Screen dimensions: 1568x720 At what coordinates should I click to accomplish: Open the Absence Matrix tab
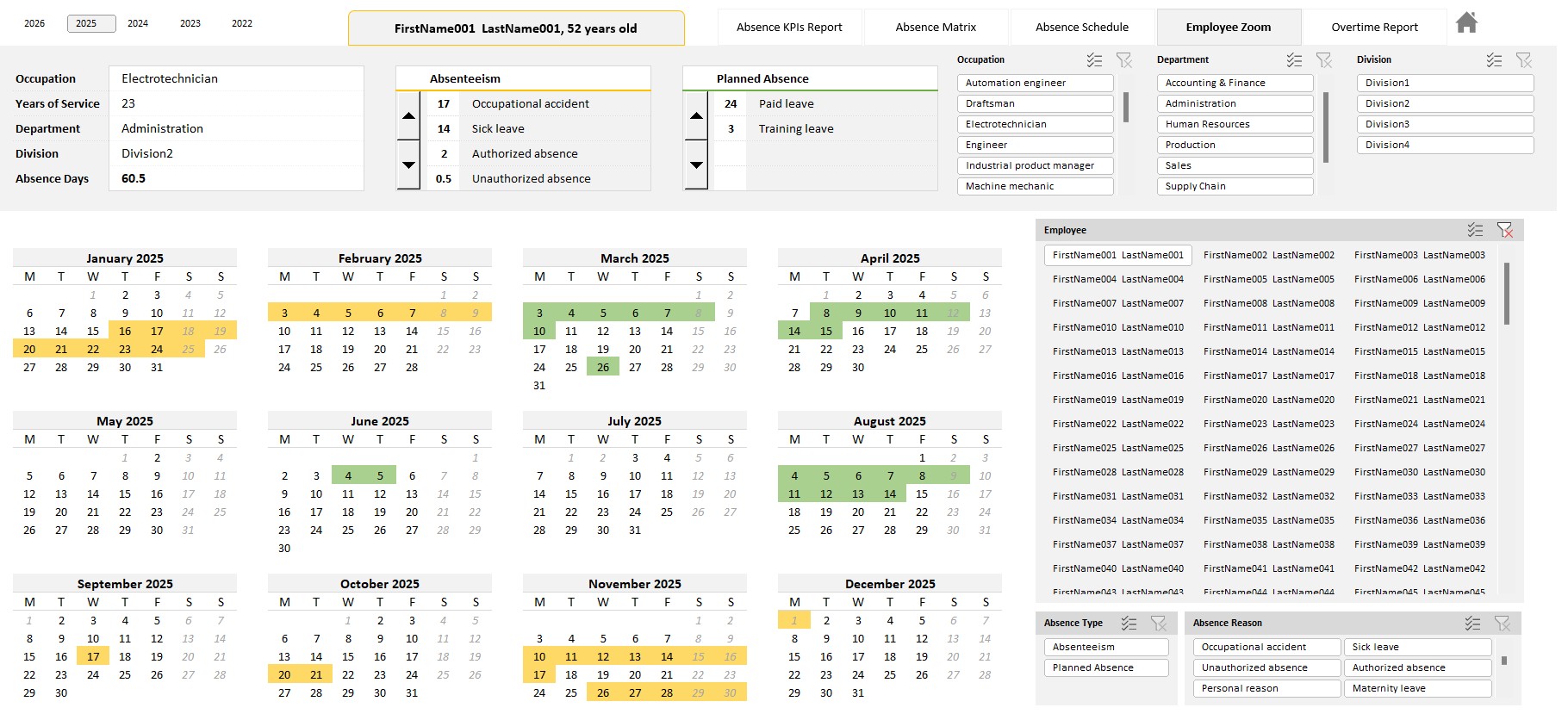(936, 28)
